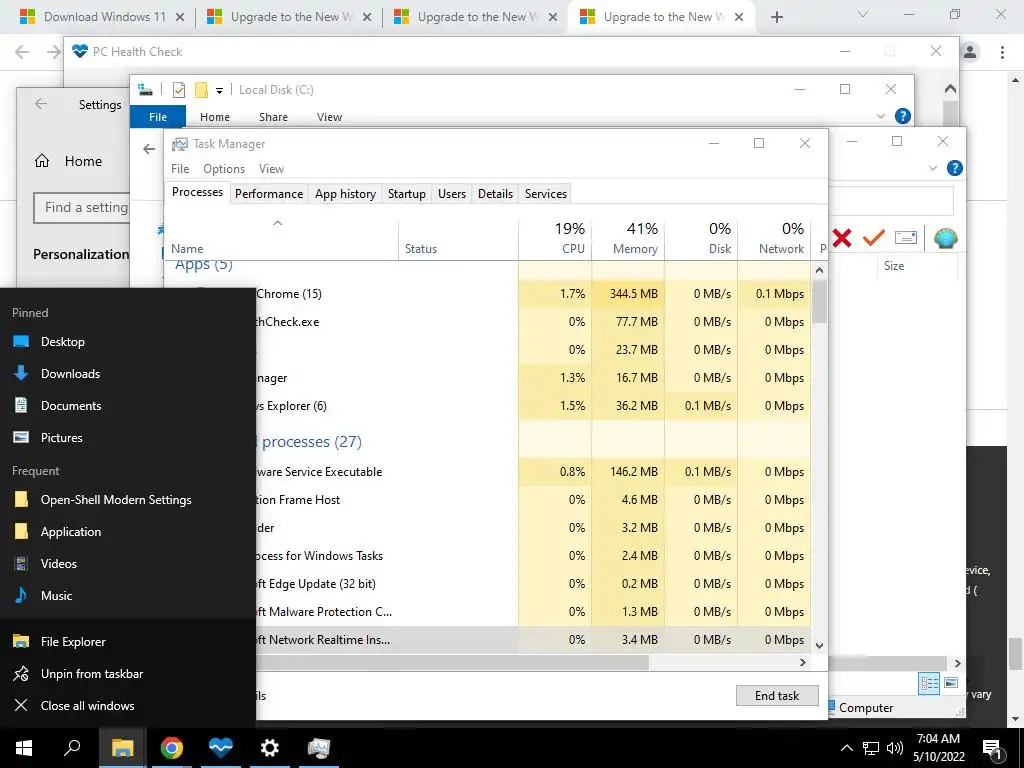Open the volume speaker in system tray
The height and width of the screenshot is (768, 1024).
(895, 748)
